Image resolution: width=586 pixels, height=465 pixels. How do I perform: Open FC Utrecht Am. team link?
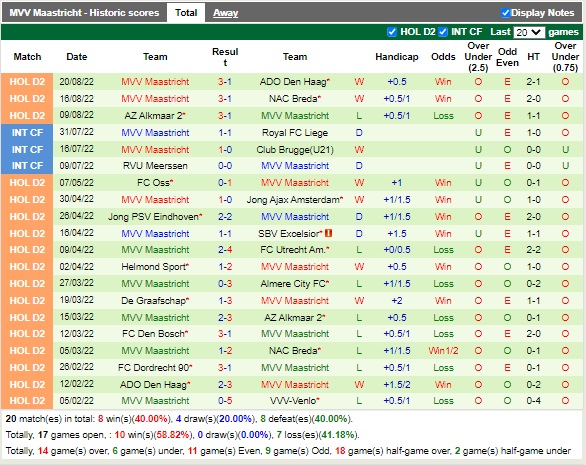coord(293,250)
